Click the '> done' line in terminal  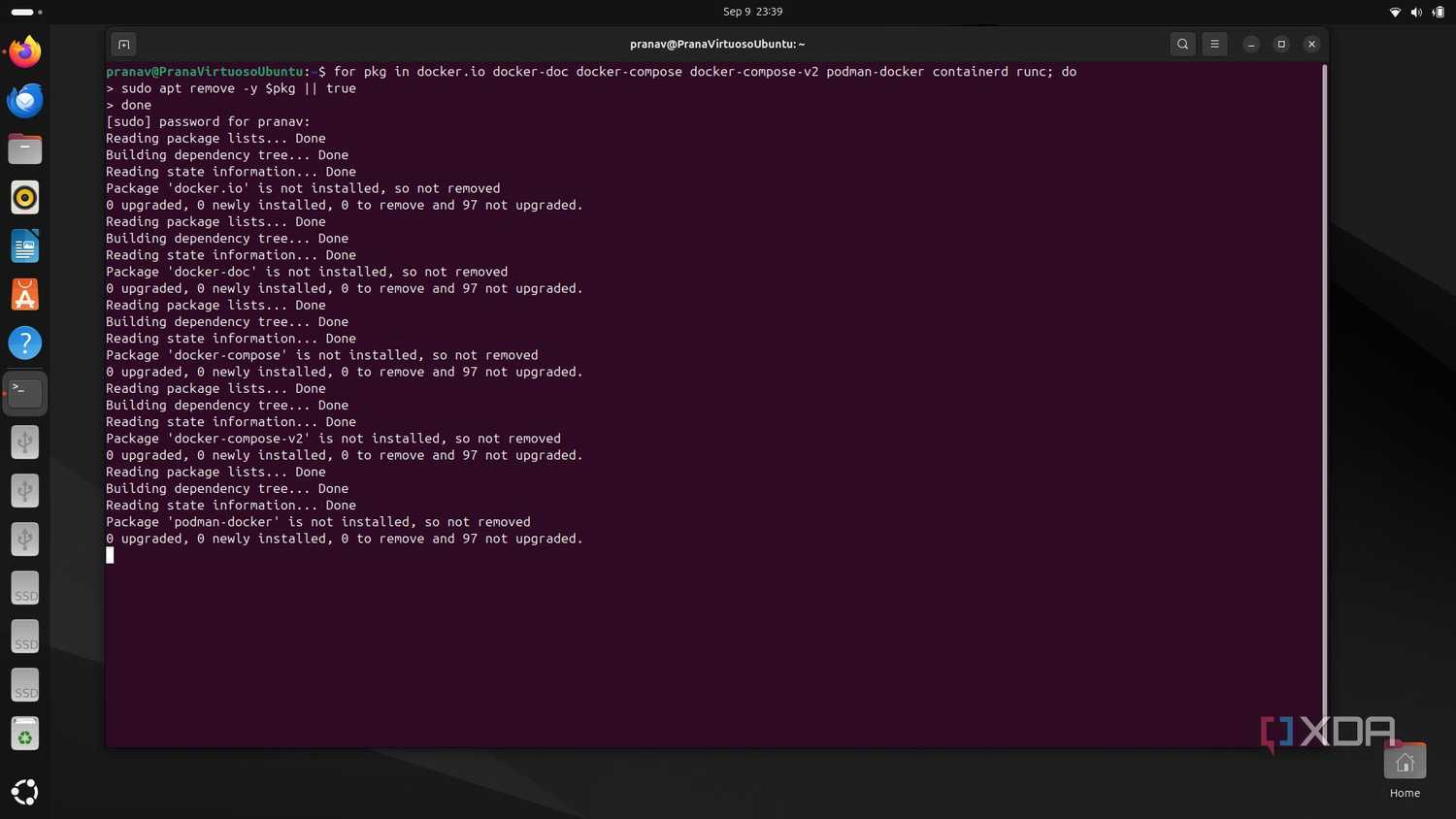[129, 105]
